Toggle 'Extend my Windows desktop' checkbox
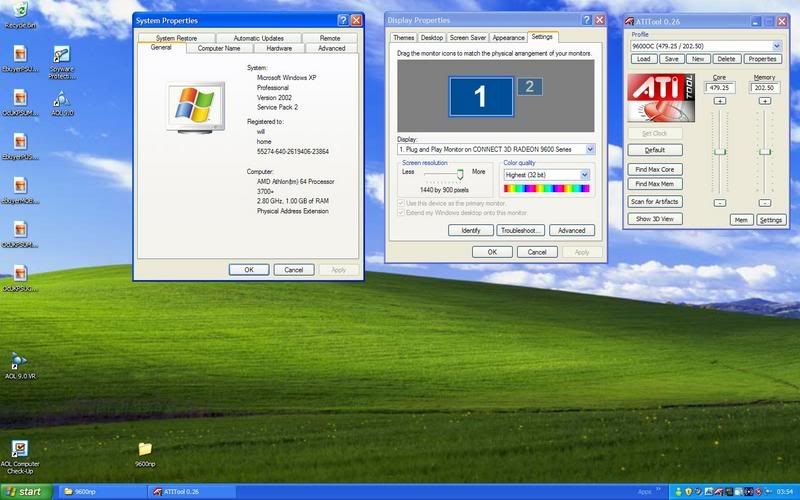 402,213
